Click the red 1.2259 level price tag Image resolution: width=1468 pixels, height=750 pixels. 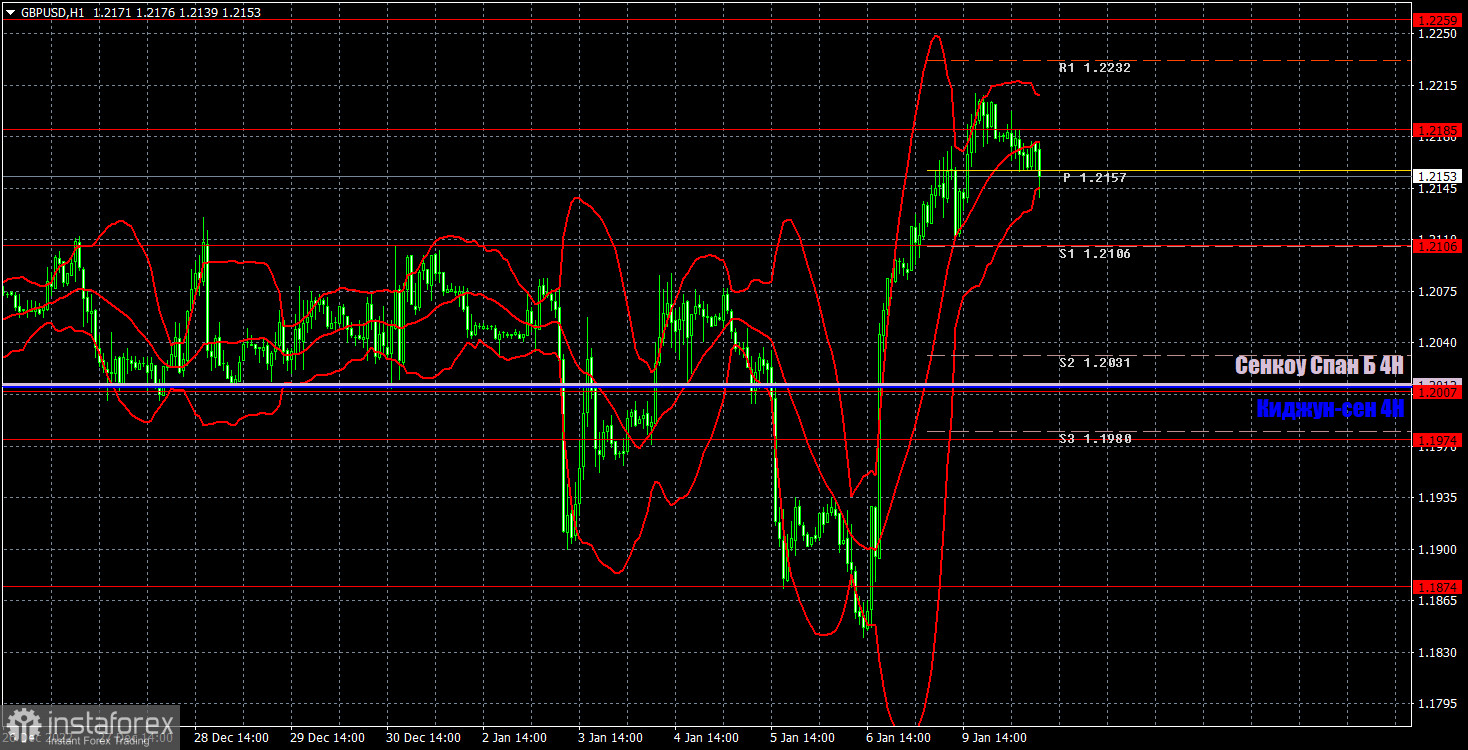(x=1437, y=19)
